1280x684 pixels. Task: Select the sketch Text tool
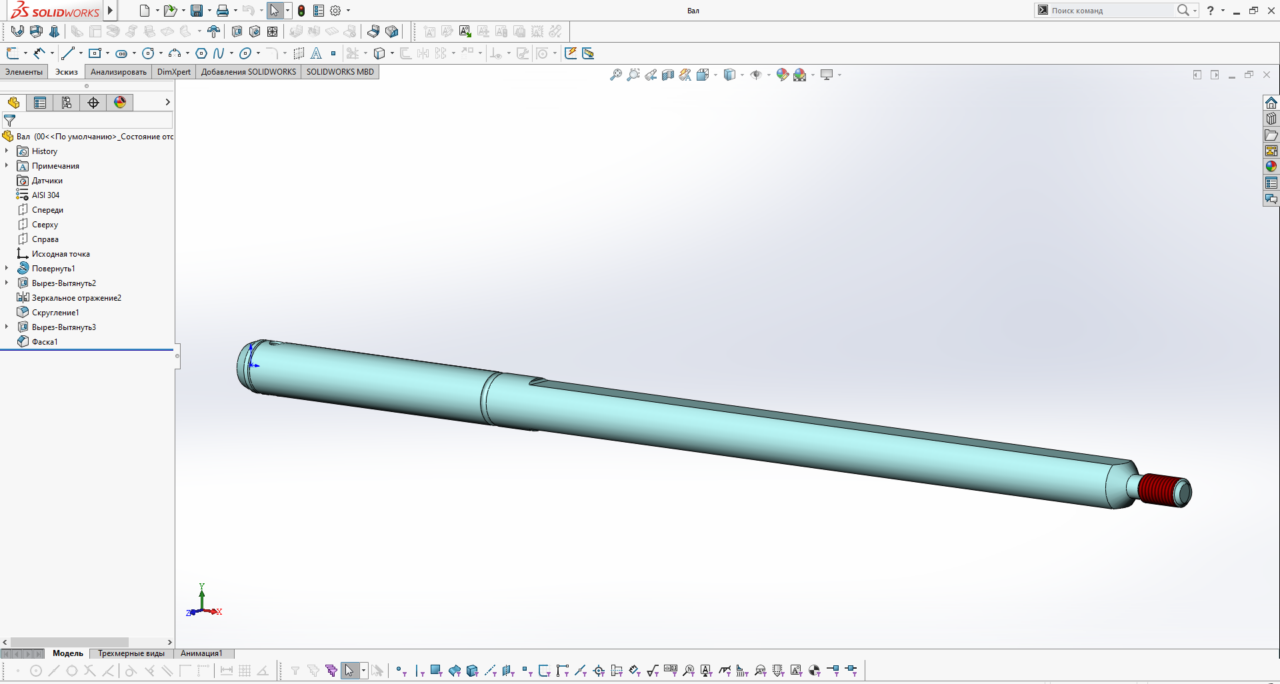(x=316, y=53)
